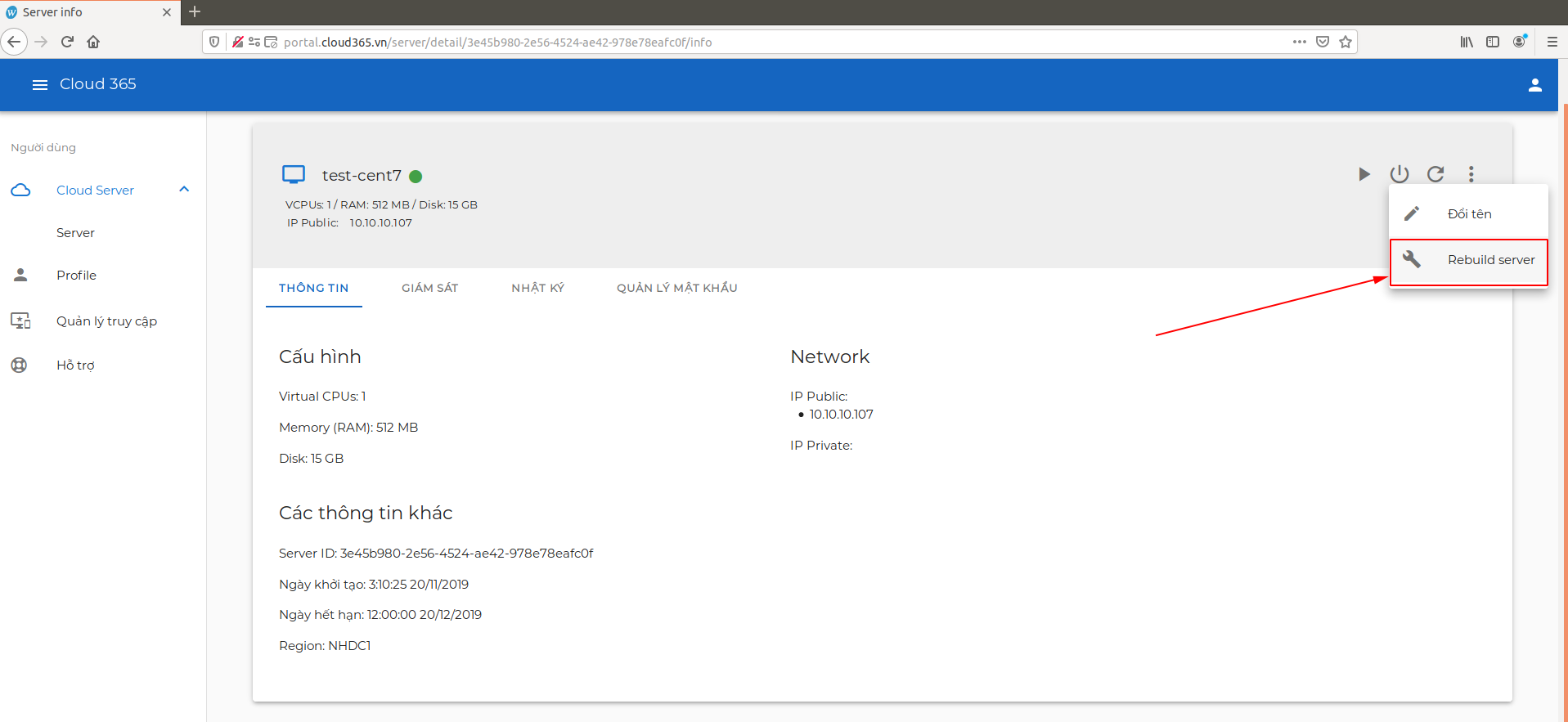Close the Server info browser tab

tap(167, 12)
